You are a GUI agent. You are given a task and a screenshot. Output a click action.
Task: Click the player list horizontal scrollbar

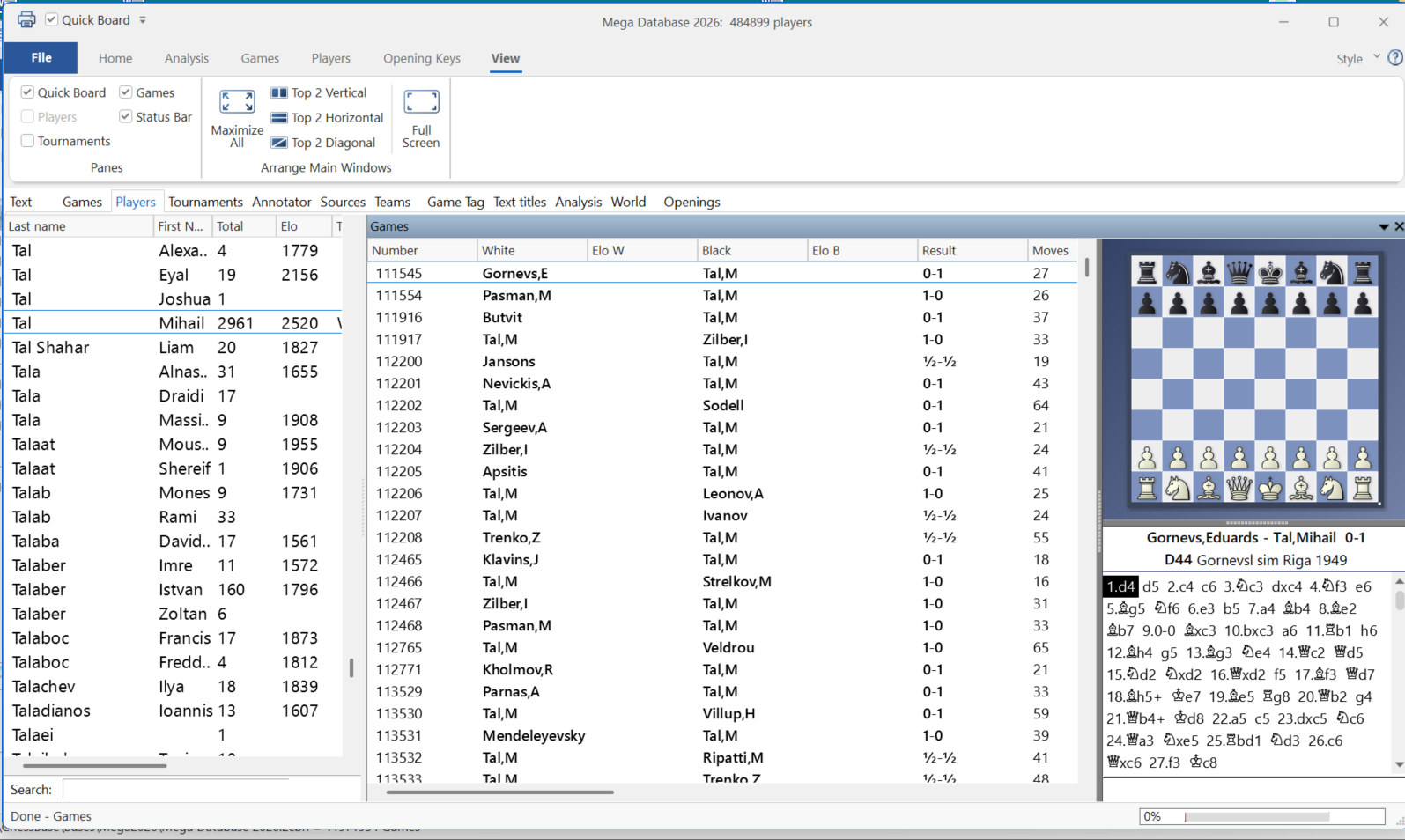pos(95,765)
